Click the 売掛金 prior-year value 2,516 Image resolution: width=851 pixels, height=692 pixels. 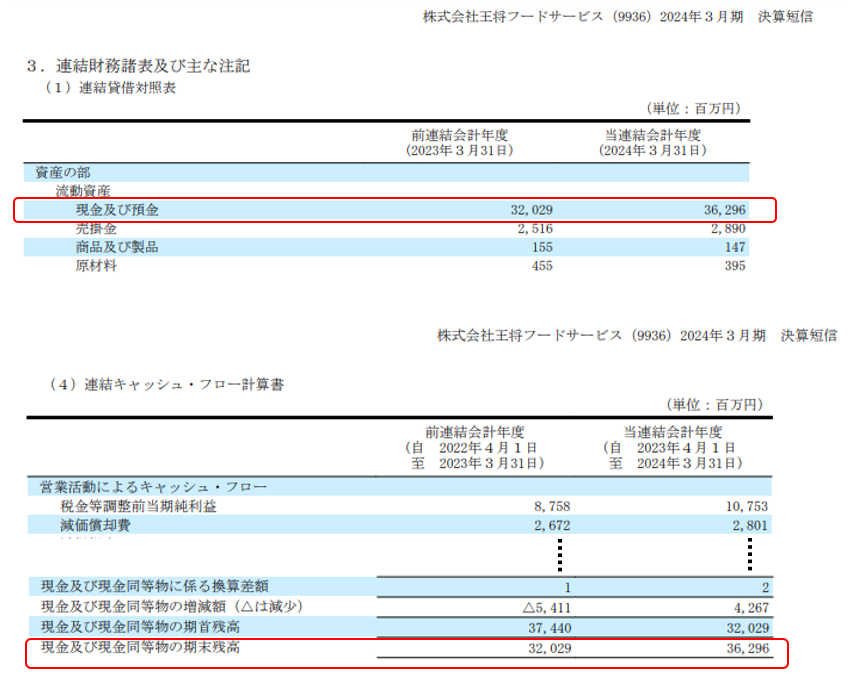(531, 229)
